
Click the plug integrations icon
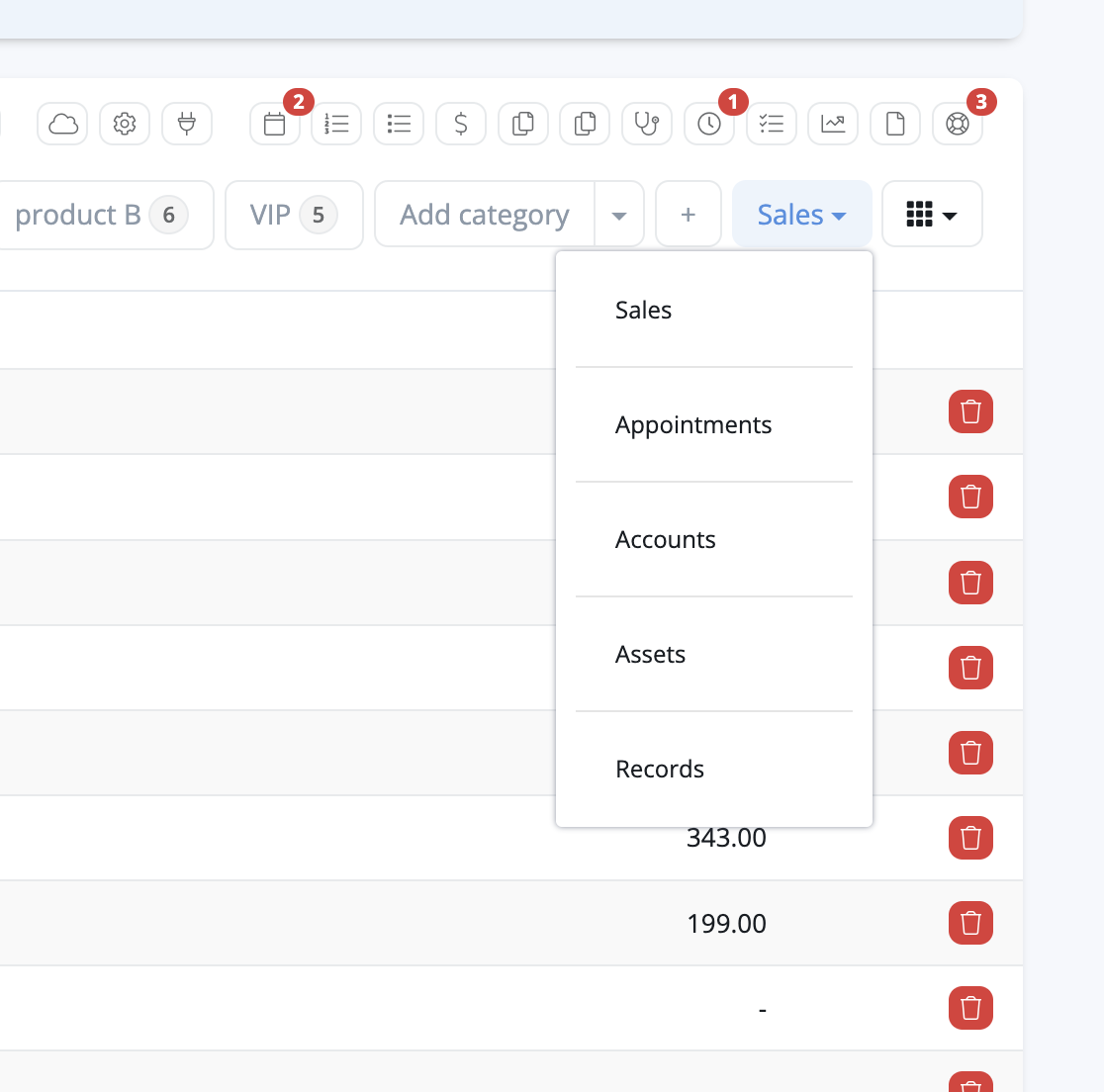pos(187,124)
